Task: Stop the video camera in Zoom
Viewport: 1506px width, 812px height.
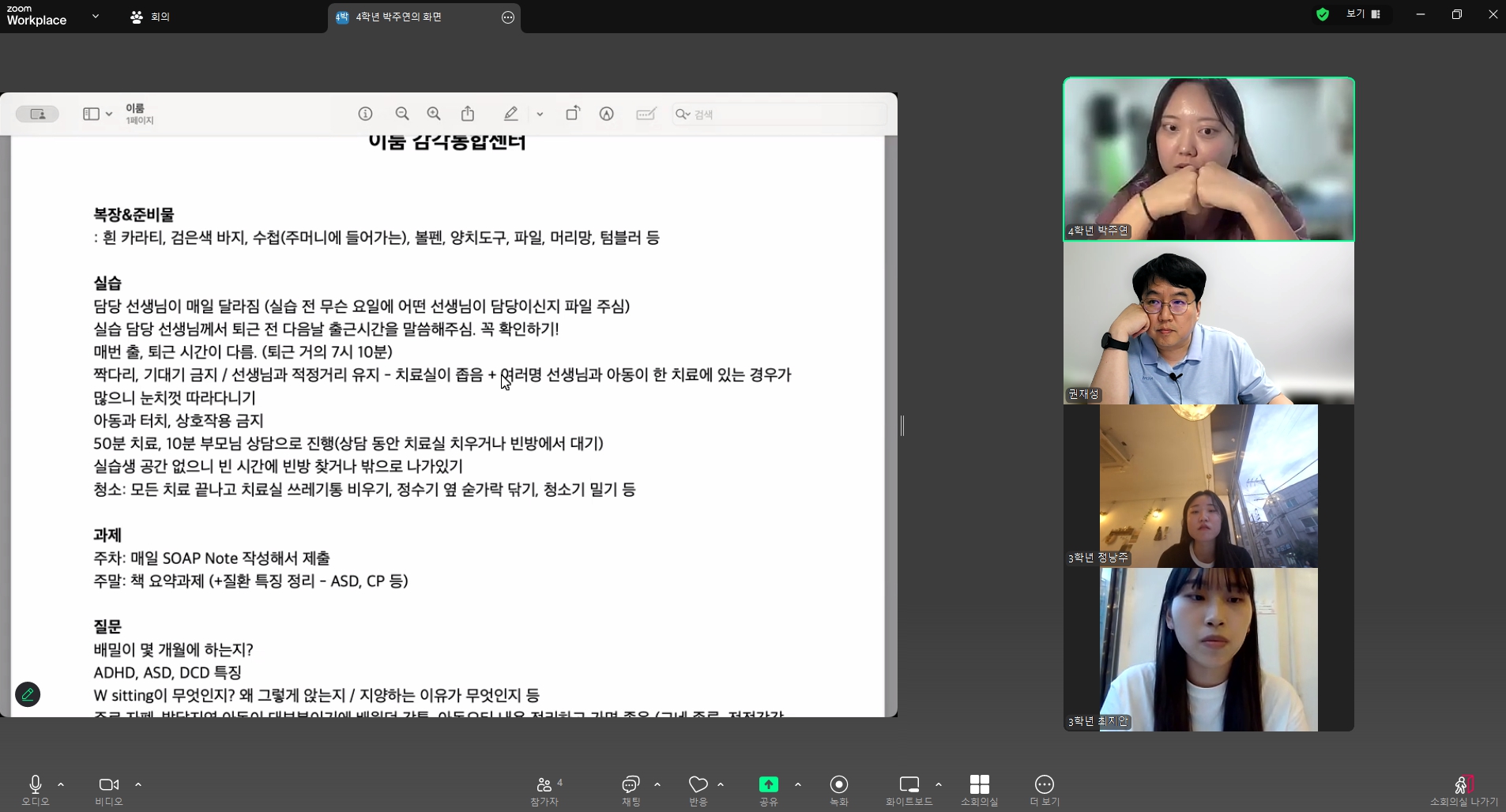Action: (109, 784)
